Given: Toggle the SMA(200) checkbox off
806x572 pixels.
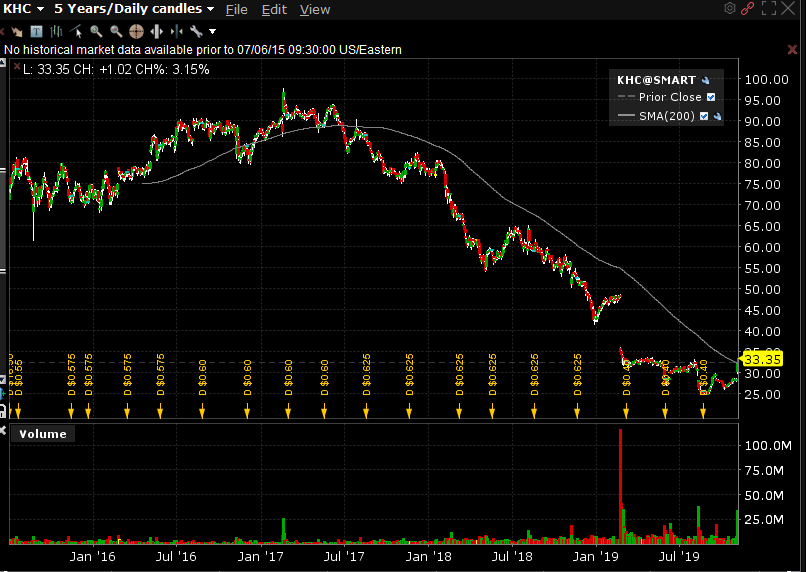Looking at the screenshot, I should point(704,116).
